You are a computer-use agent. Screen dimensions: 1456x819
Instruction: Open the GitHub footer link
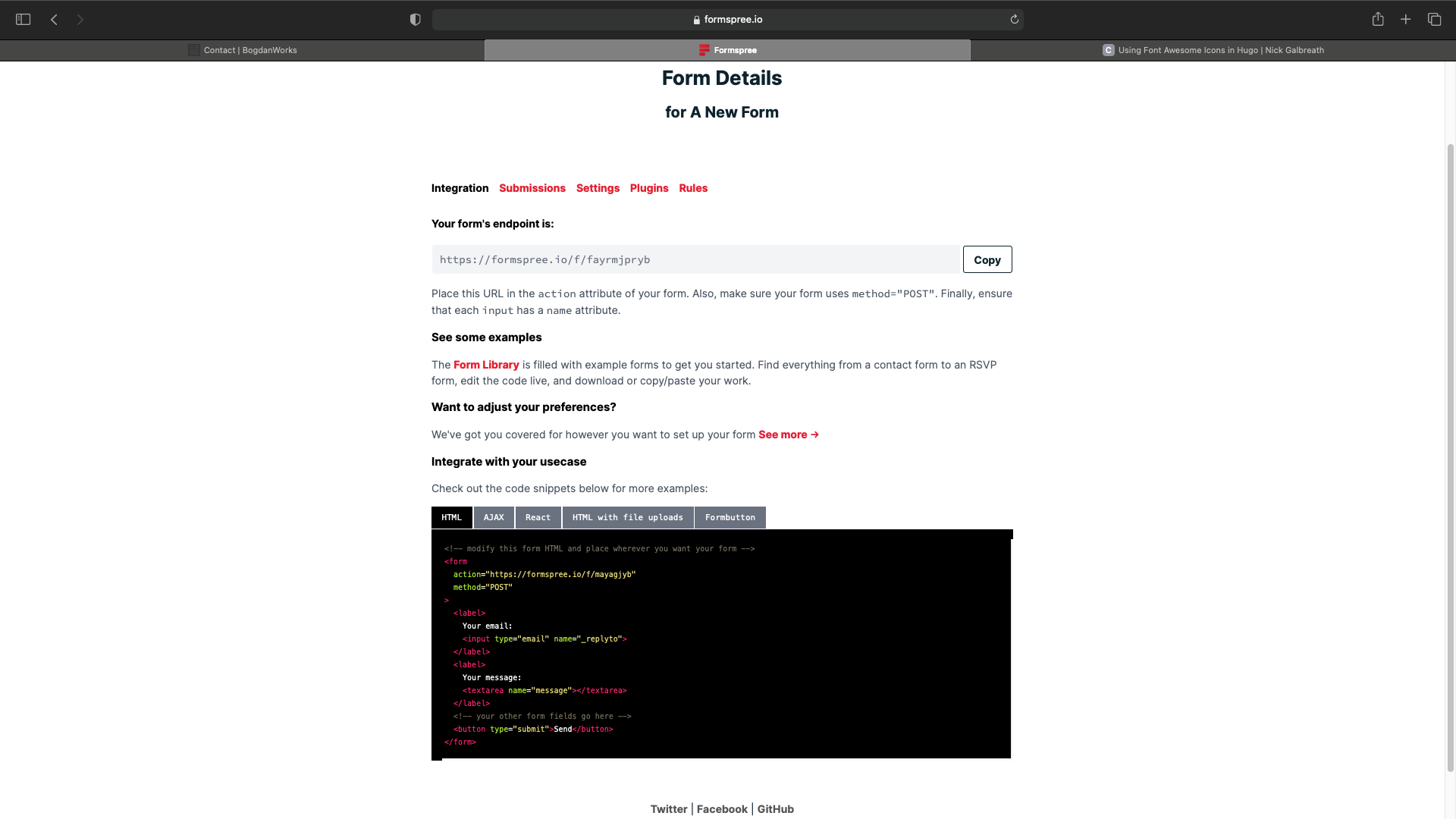coord(775,809)
